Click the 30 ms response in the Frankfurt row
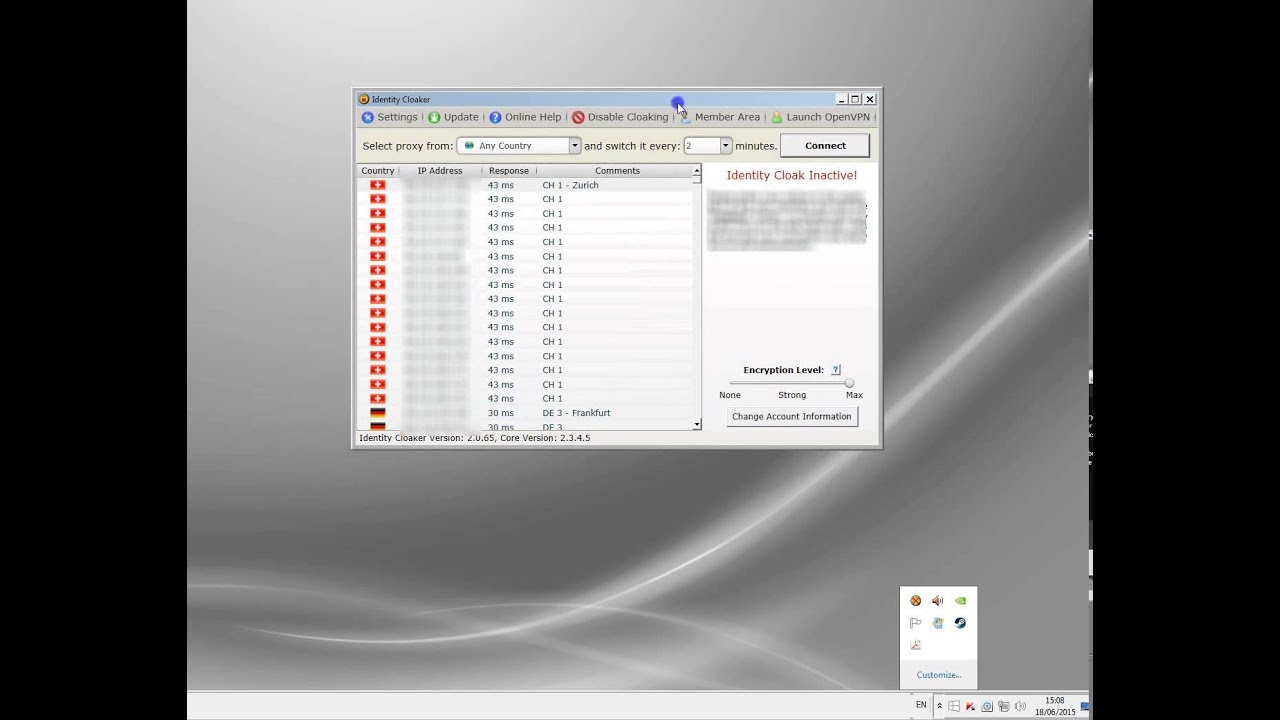Image resolution: width=1280 pixels, height=720 pixels. [501, 413]
